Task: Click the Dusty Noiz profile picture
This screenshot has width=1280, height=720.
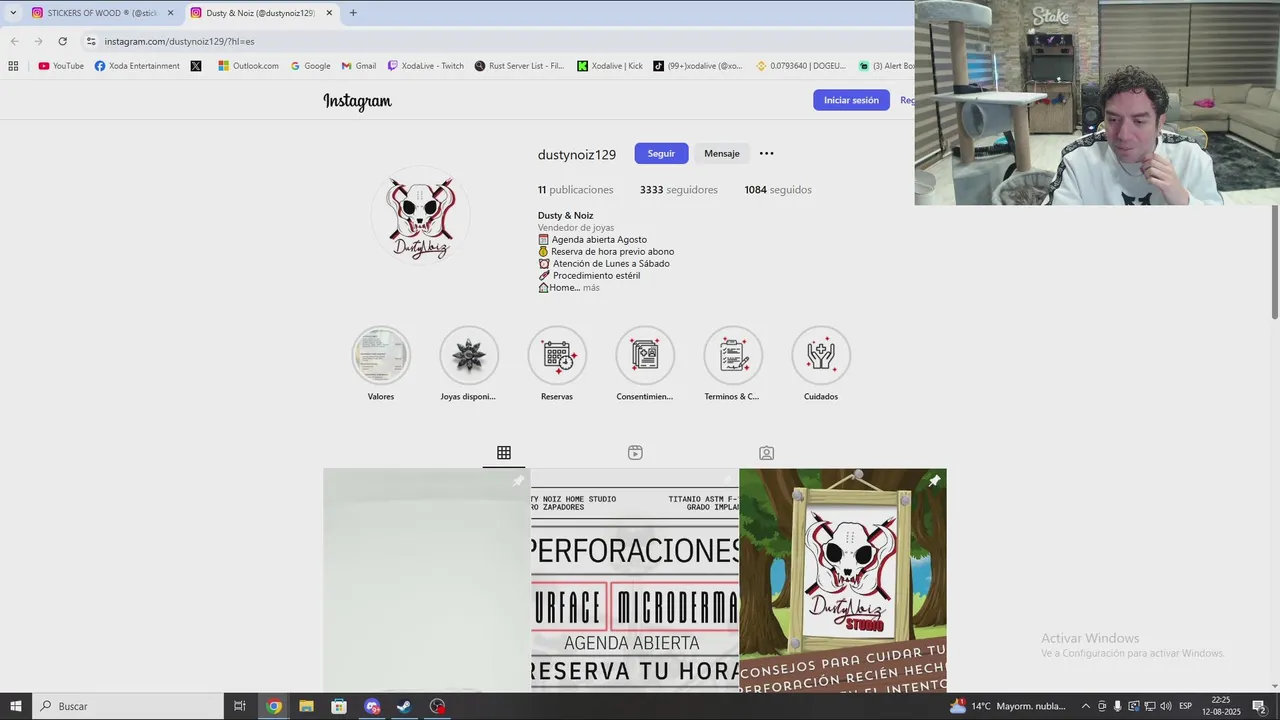Action: tap(421, 215)
